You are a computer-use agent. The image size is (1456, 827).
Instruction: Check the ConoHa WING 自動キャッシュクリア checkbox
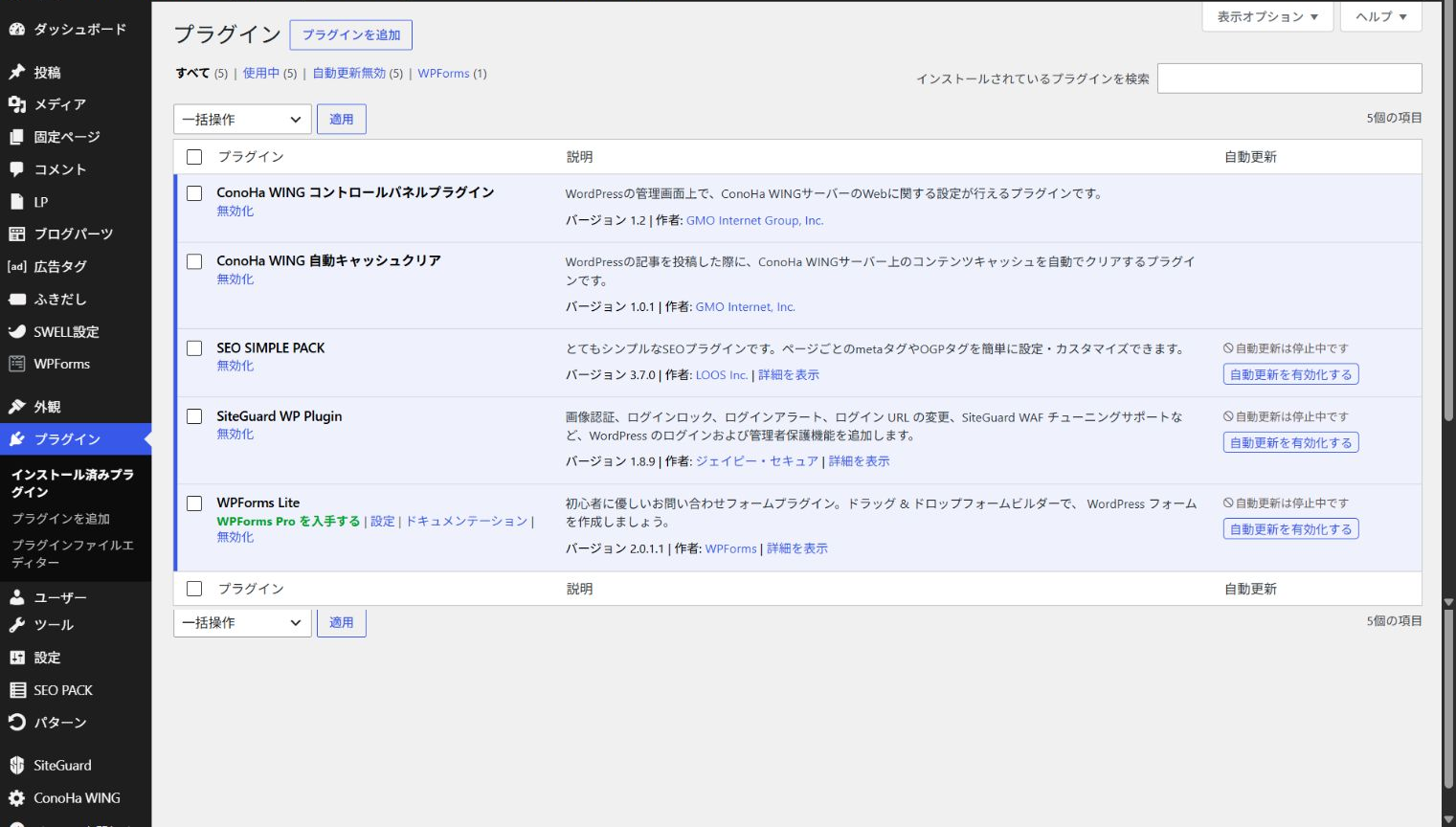(x=194, y=261)
